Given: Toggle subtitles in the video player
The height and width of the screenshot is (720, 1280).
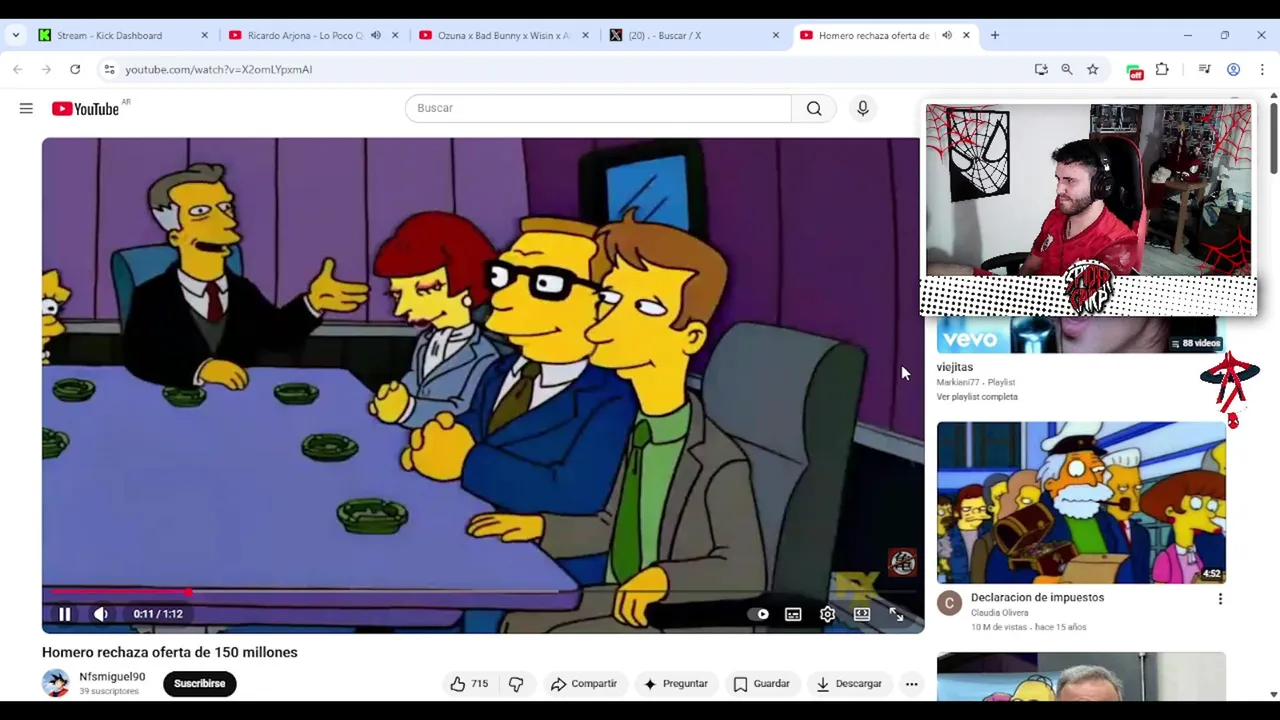Looking at the screenshot, I should (x=793, y=614).
